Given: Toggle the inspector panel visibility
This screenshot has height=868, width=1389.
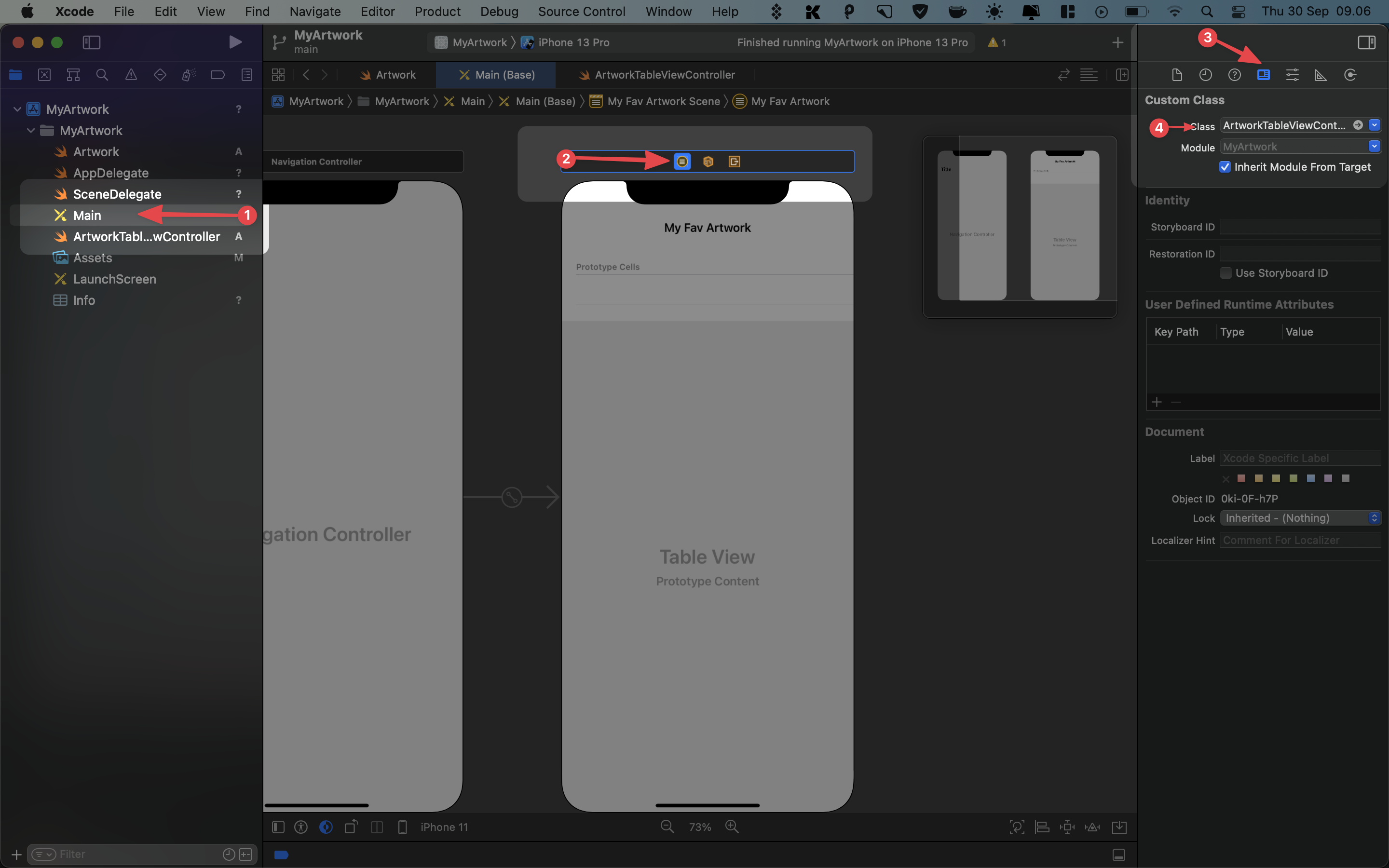Looking at the screenshot, I should click(x=1367, y=42).
